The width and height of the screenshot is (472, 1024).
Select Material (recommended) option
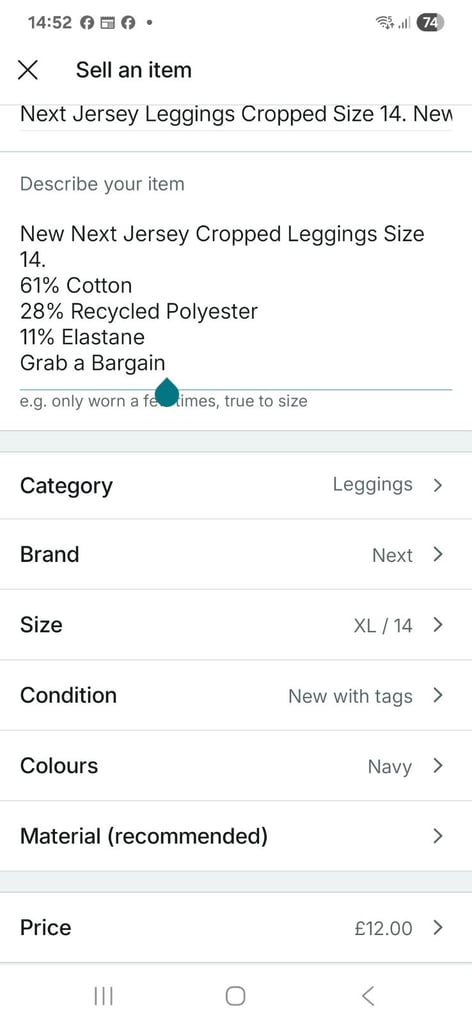tap(236, 836)
